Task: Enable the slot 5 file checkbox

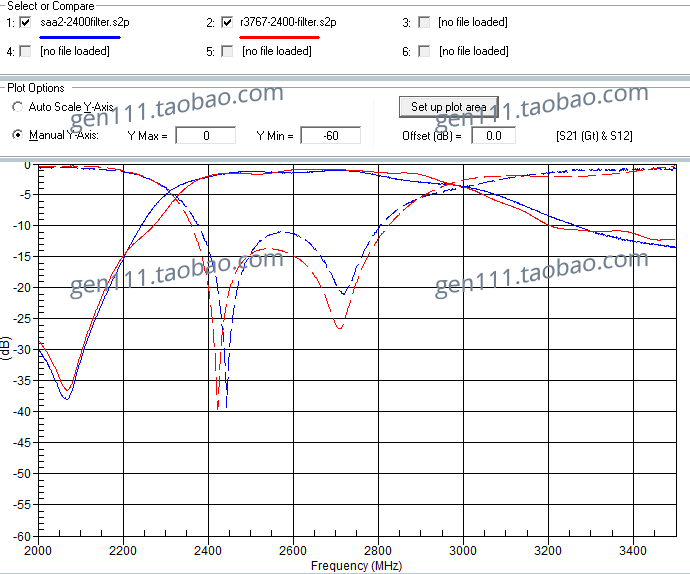Action: pos(227,51)
